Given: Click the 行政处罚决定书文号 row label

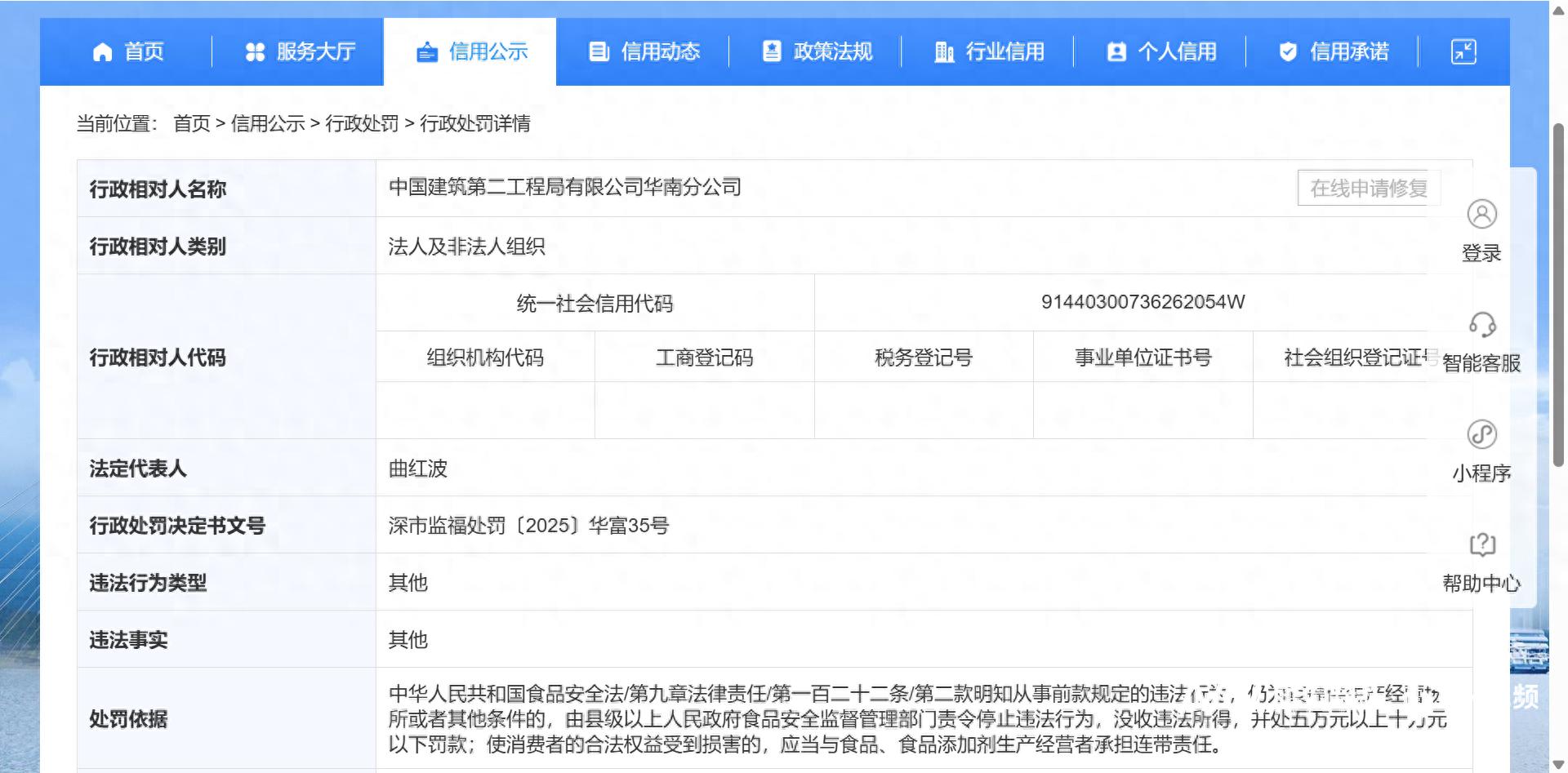Looking at the screenshot, I should [x=177, y=526].
